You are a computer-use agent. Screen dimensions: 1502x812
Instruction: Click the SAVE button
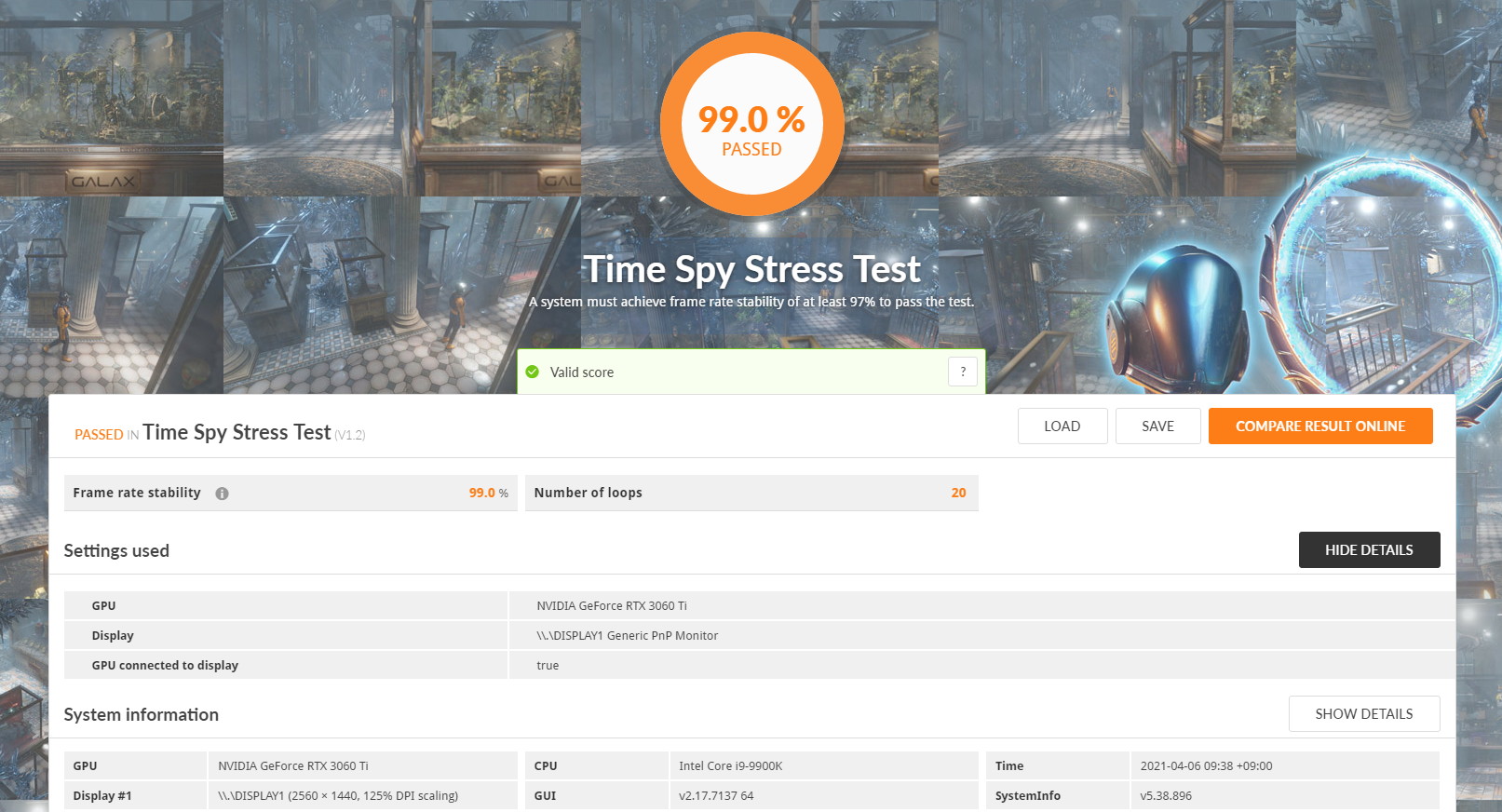(1158, 426)
